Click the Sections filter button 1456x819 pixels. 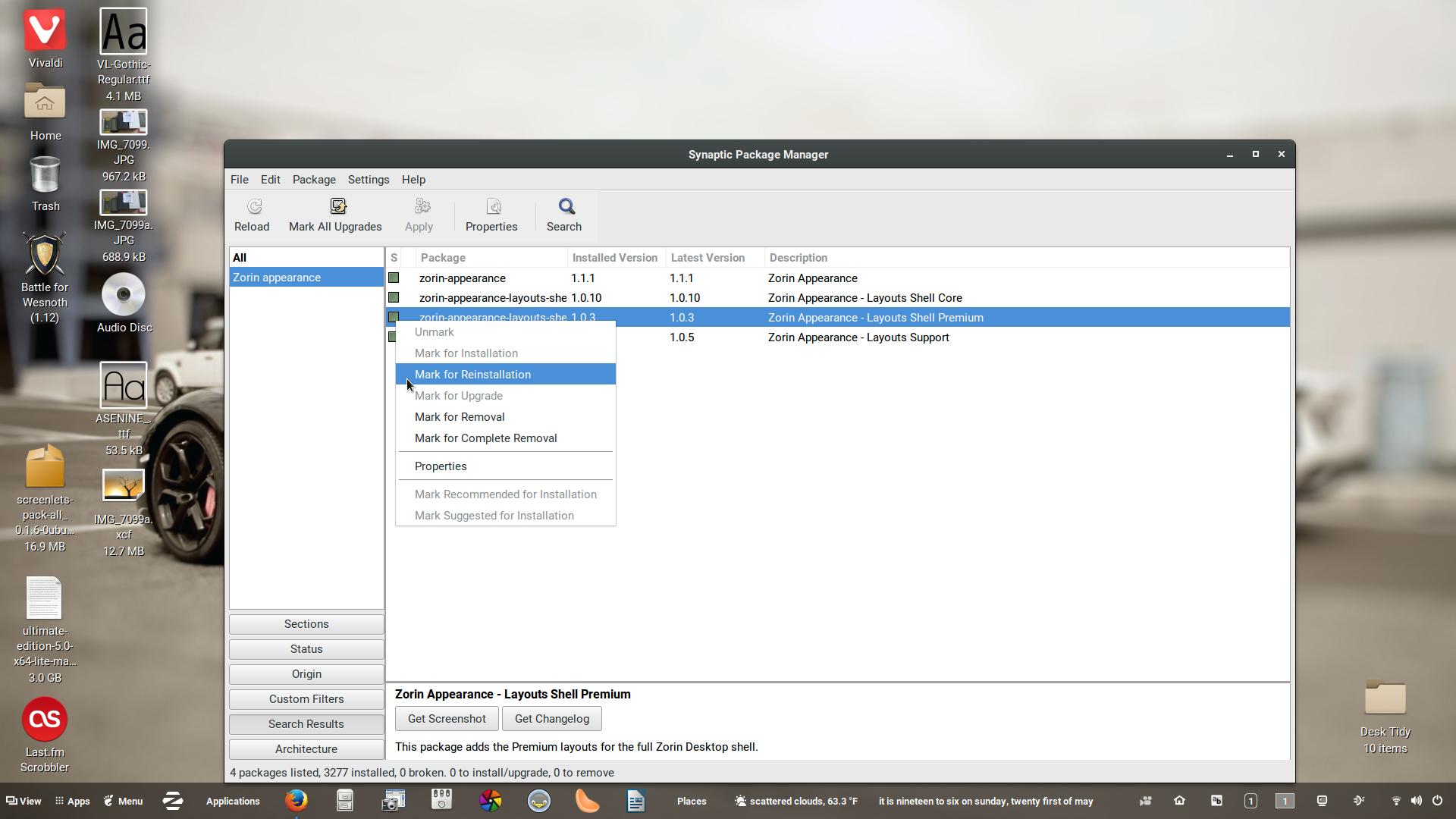[306, 624]
